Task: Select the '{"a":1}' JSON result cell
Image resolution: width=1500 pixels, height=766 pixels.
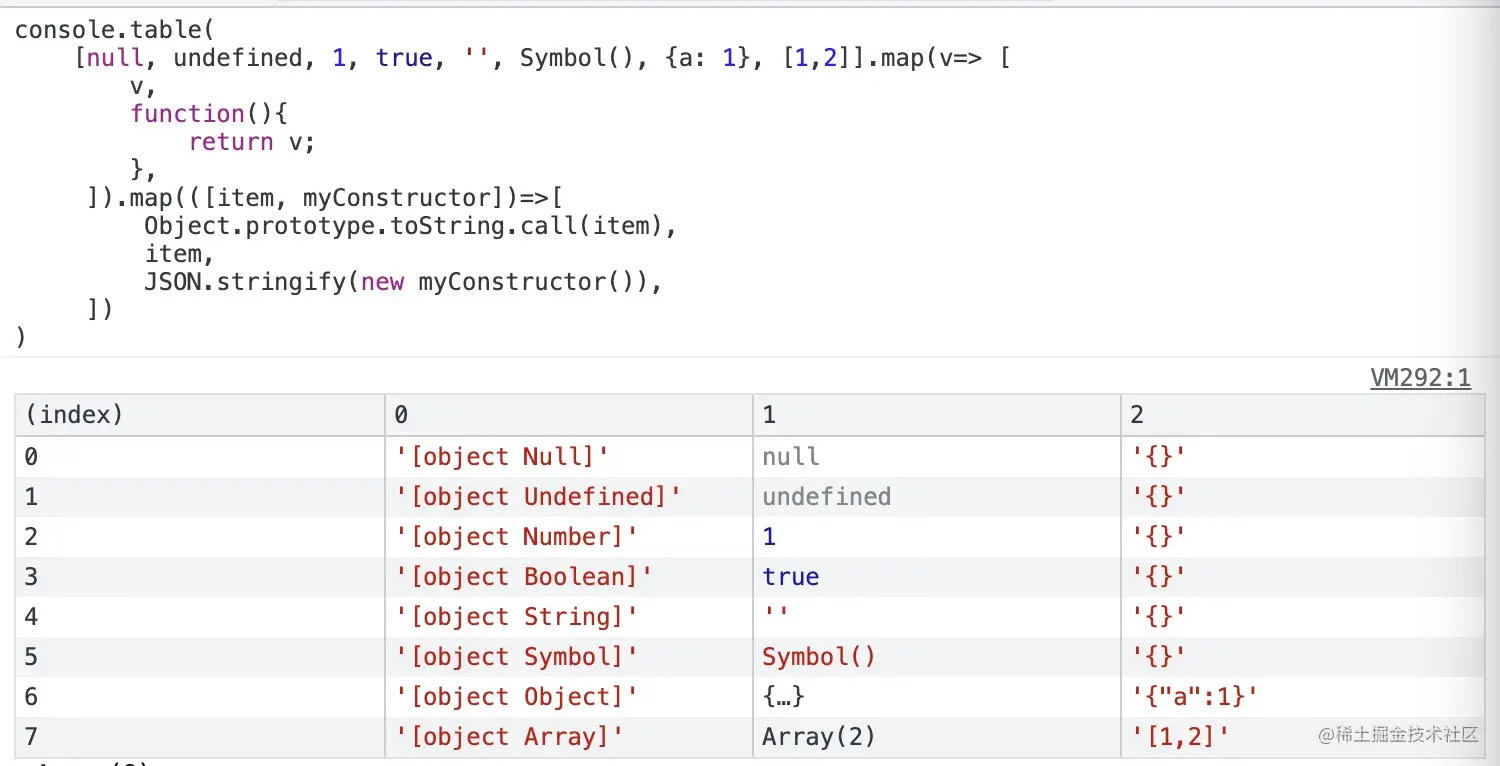Action: point(1195,697)
